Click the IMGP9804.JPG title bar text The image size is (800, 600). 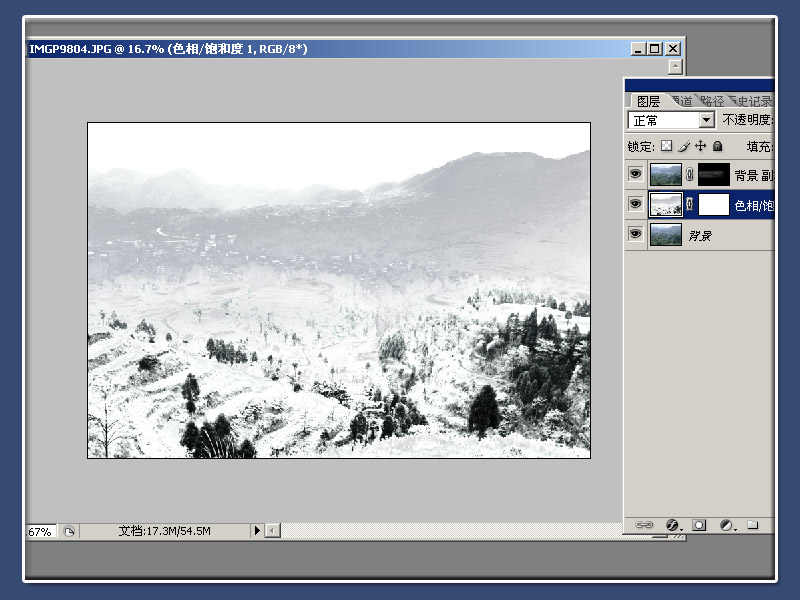pyautogui.click(x=168, y=49)
